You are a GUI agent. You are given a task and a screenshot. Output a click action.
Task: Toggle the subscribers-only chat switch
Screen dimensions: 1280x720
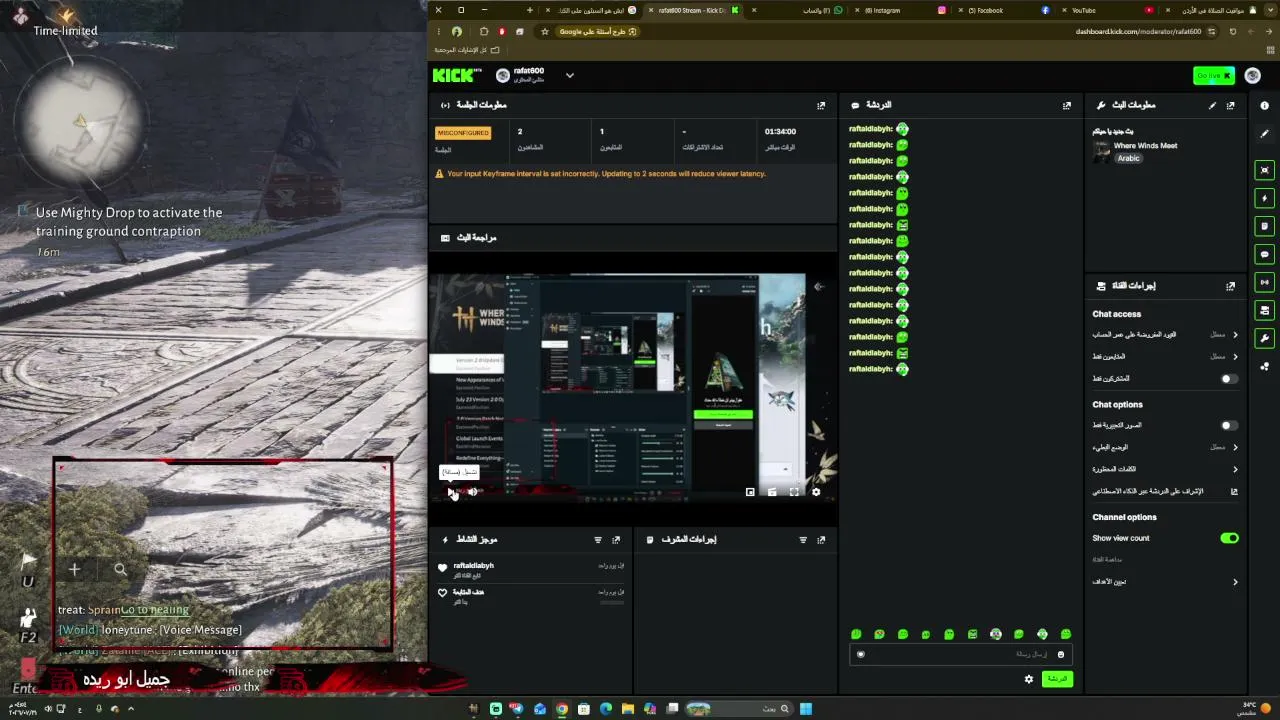click(1229, 379)
